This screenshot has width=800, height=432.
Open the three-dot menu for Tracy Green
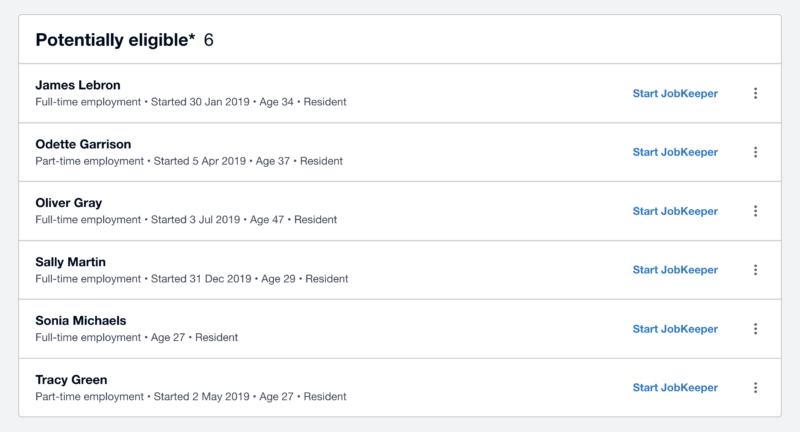coord(756,388)
